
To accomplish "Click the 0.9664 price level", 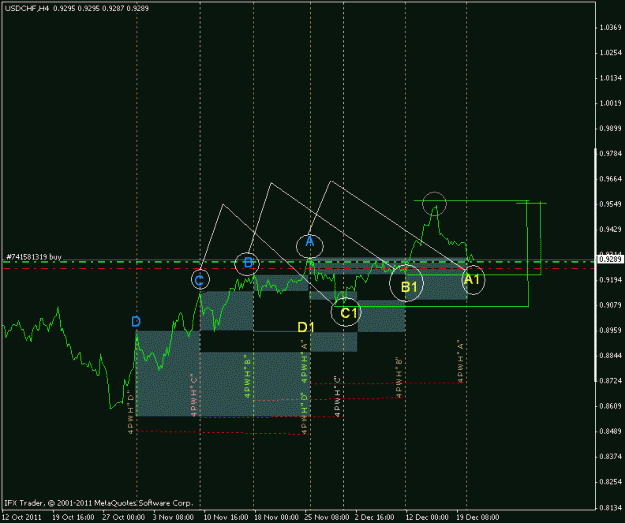I will point(610,179).
